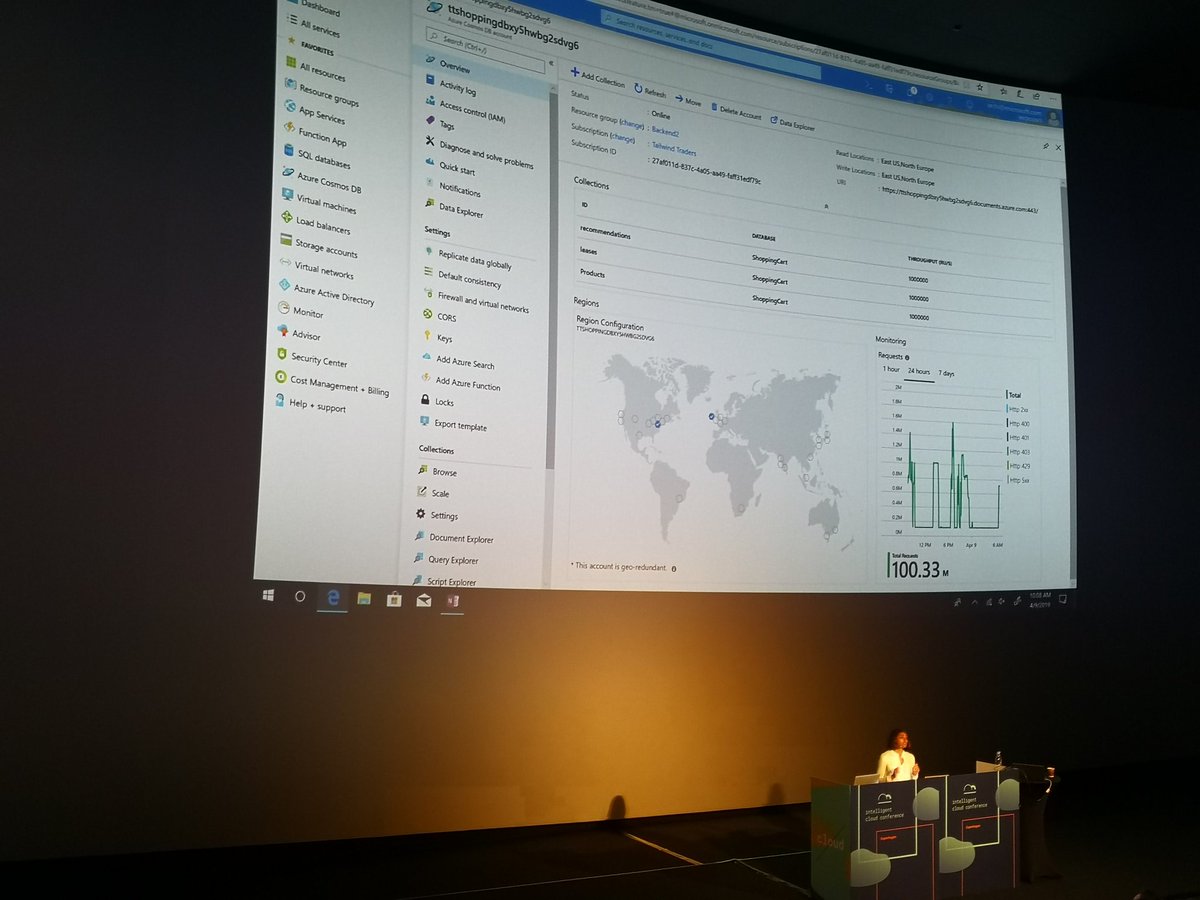
Task: Select the Virtual machines icon
Action: point(287,195)
